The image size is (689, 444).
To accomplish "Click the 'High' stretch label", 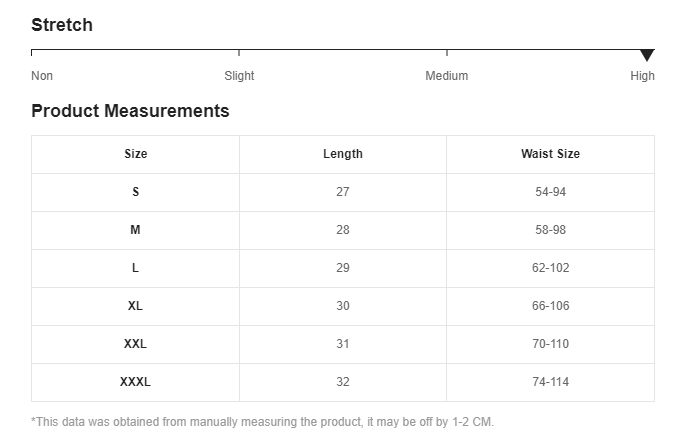I will coord(642,76).
